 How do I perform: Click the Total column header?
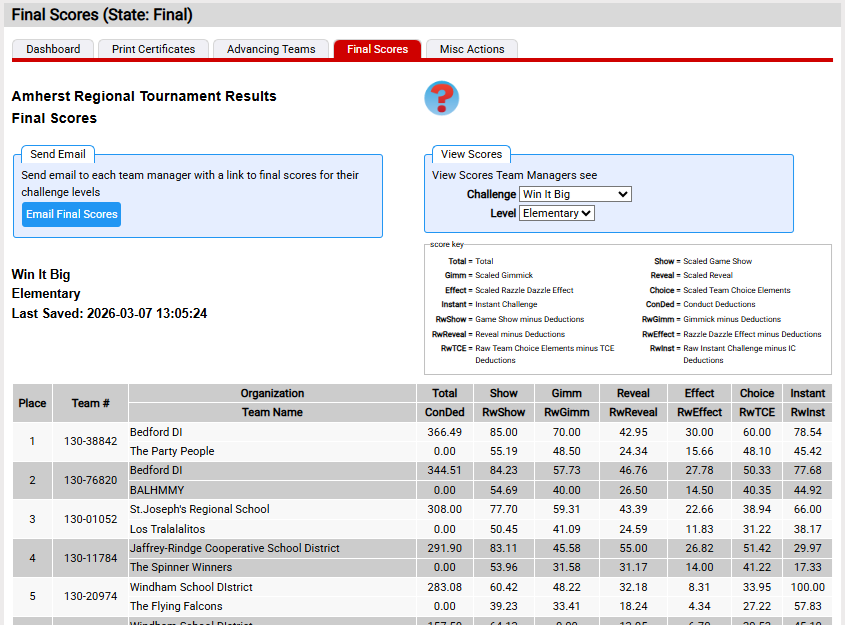click(445, 393)
